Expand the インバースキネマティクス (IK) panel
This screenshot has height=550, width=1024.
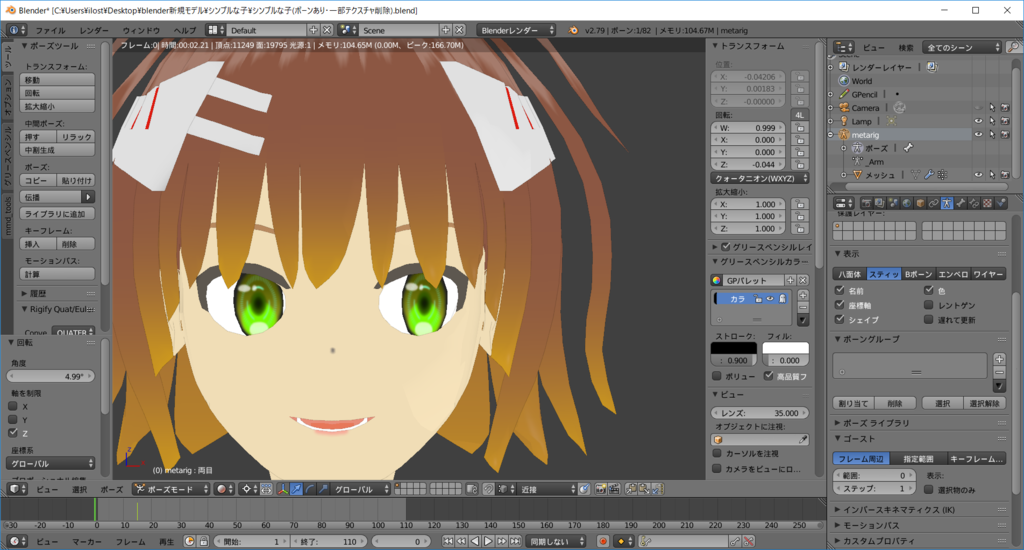[x=898, y=510]
